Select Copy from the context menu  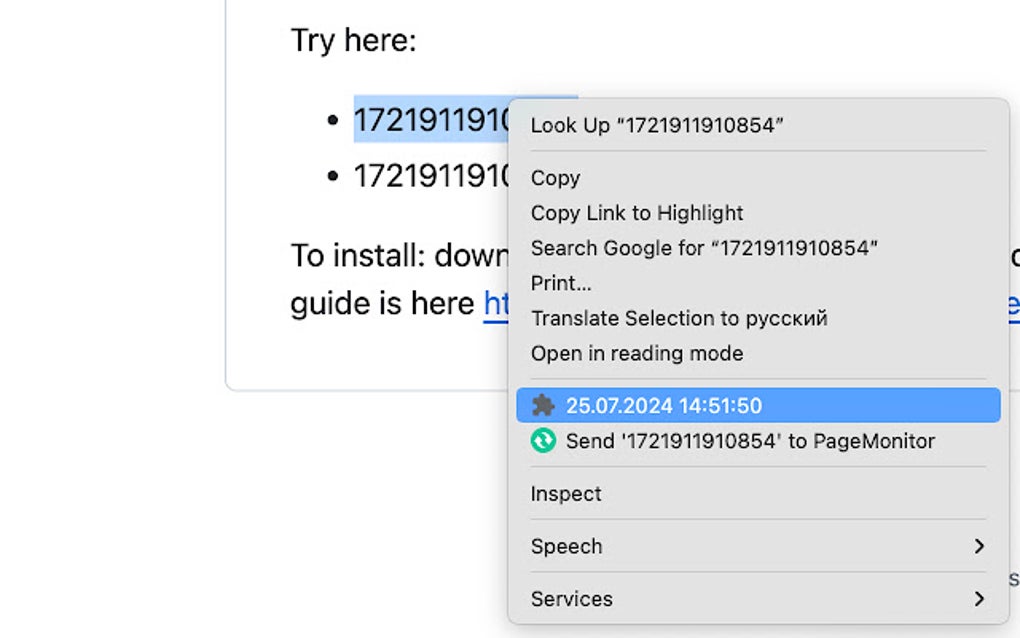click(x=555, y=178)
